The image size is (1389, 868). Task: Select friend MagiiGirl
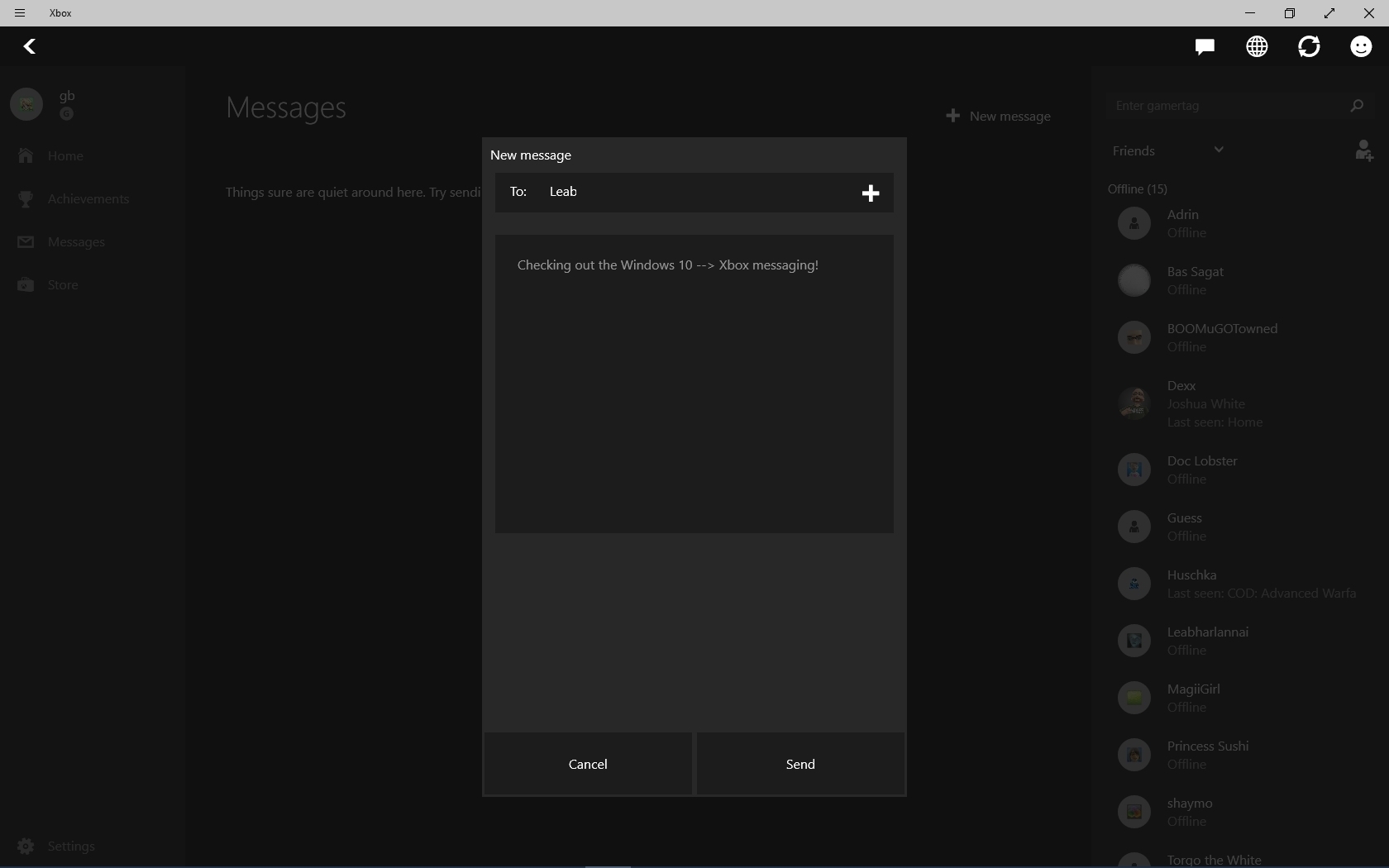[x=1240, y=698]
